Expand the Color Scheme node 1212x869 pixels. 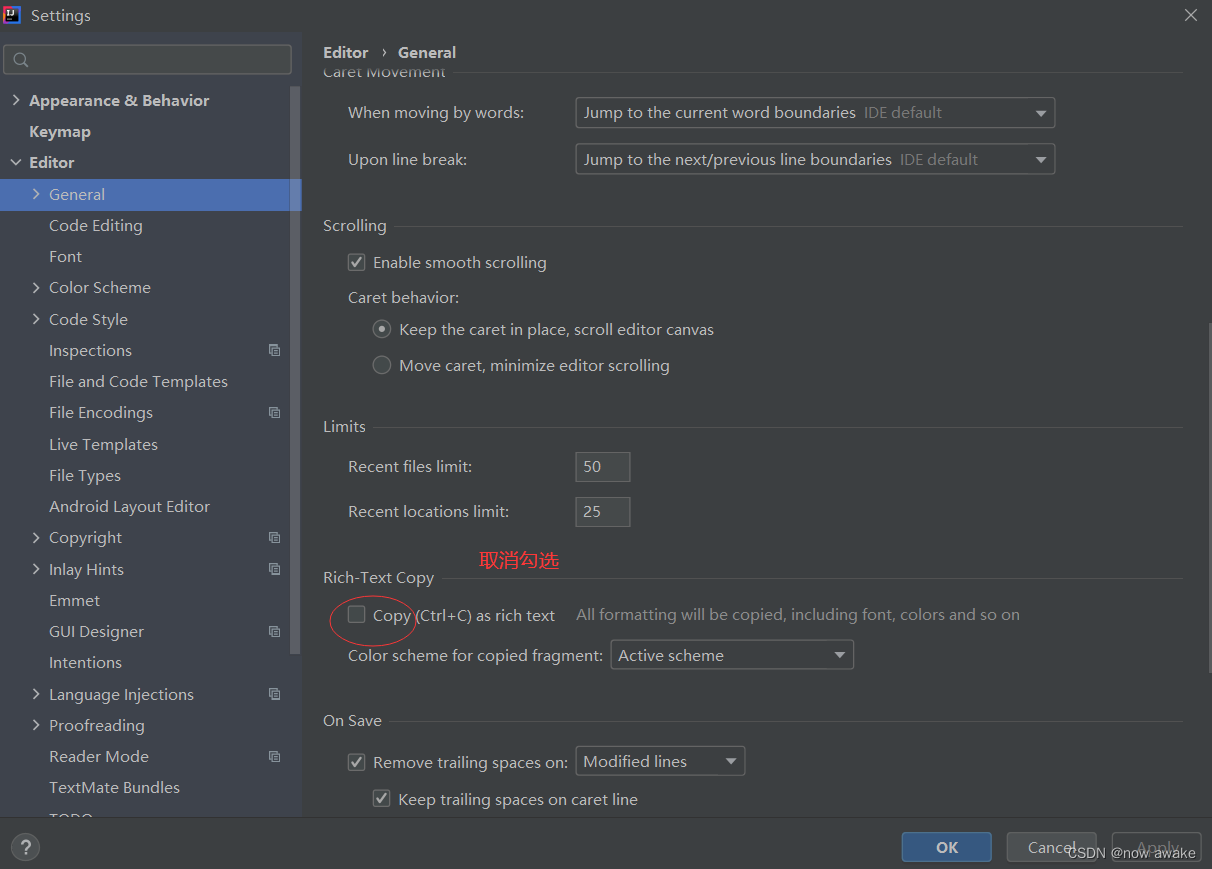coord(36,287)
